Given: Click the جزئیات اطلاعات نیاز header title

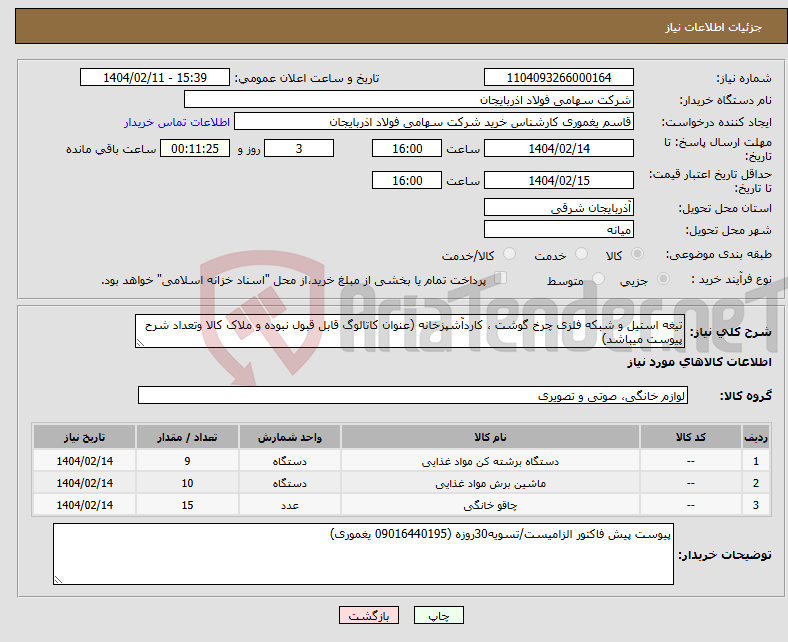Looking at the screenshot, I should 714,27.
